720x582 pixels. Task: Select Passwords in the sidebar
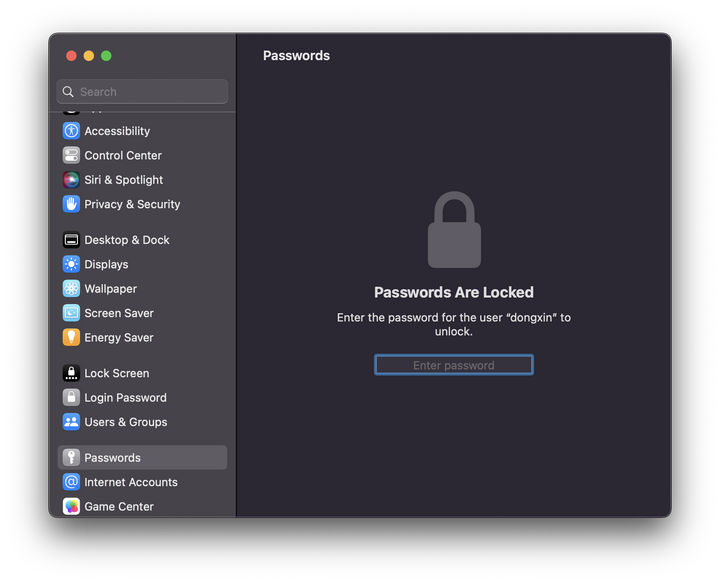pyautogui.click(x=142, y=458)
